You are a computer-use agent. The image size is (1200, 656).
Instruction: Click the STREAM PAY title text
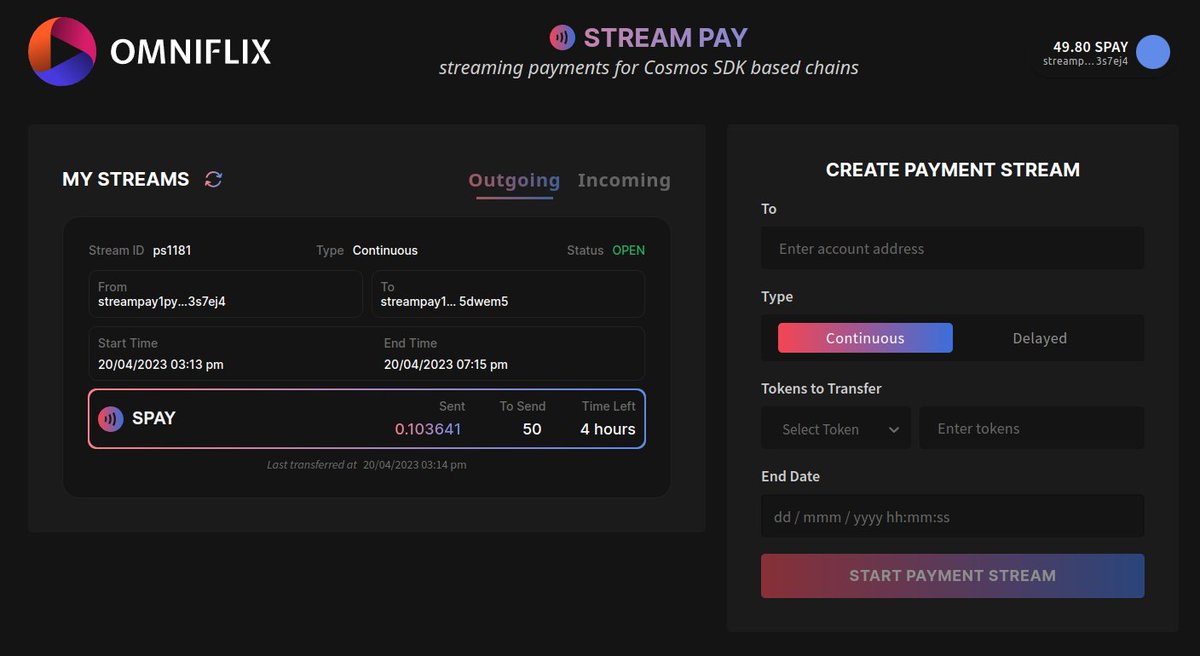pos(665,38)
